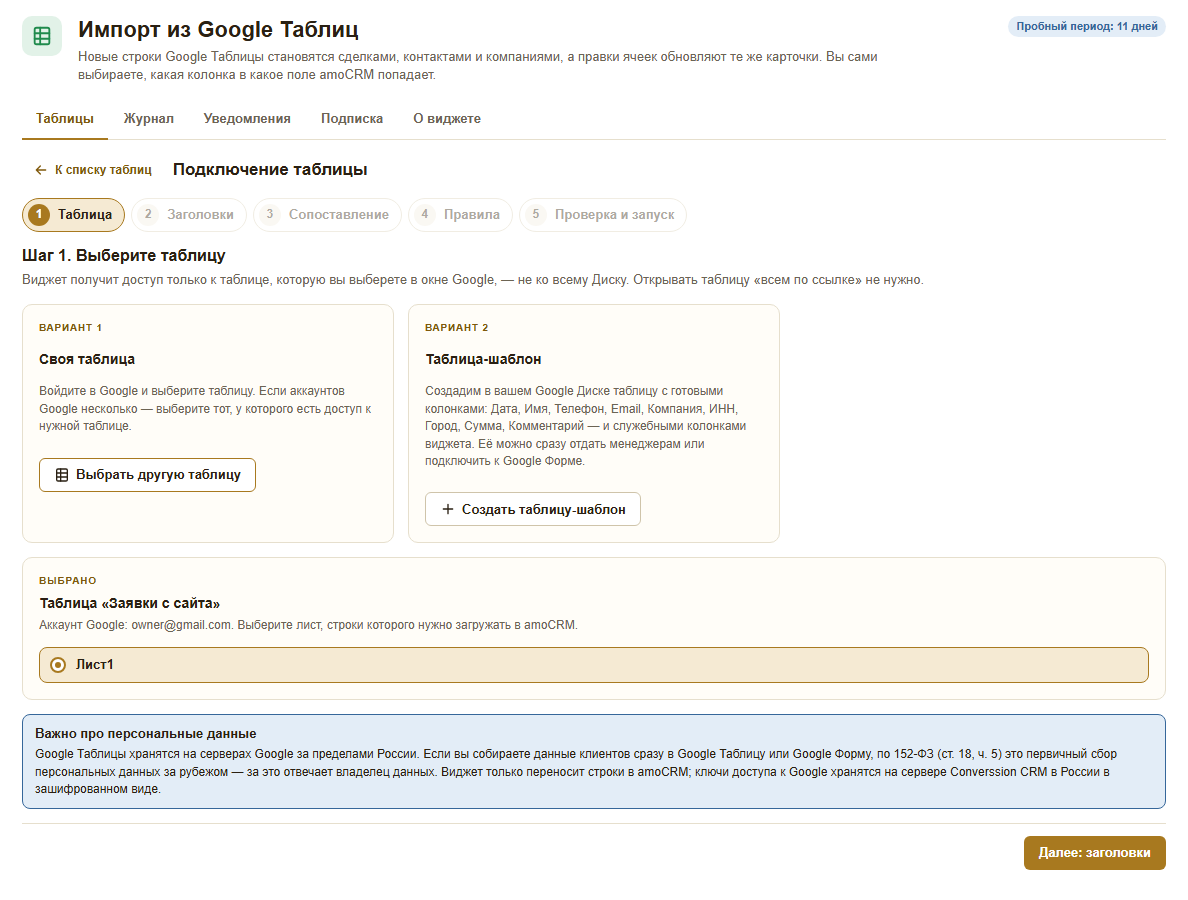Screen dimensions: 1188x900
Task: Open the «Уведомления» tab
Action: coord(247,119)
